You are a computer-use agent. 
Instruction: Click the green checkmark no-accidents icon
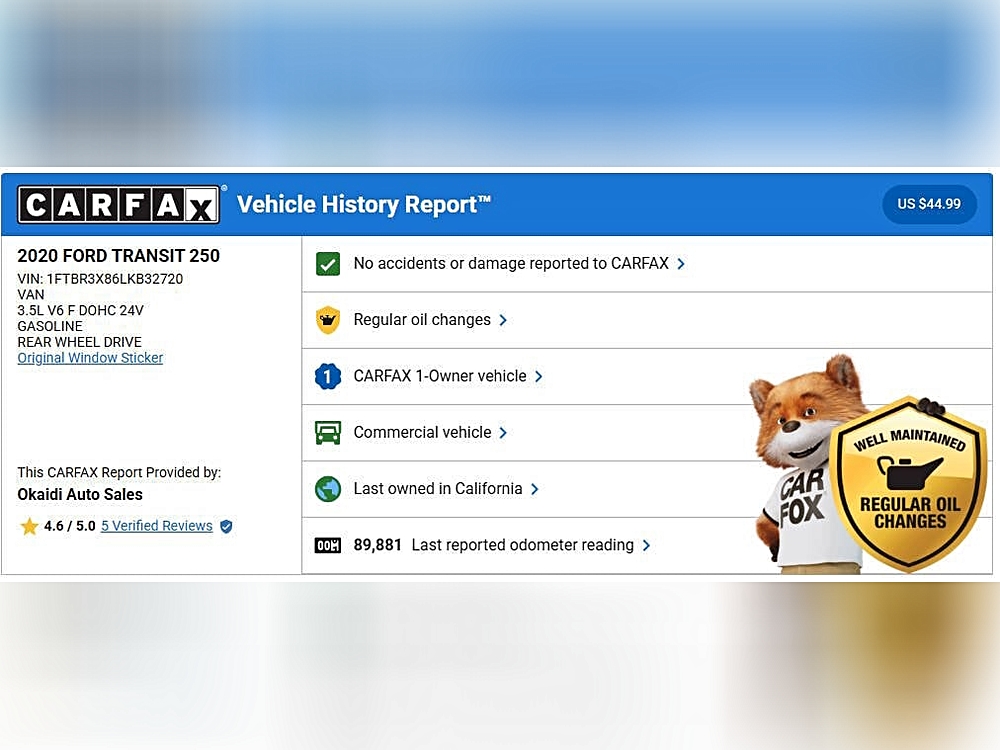[x=328, y=264]
